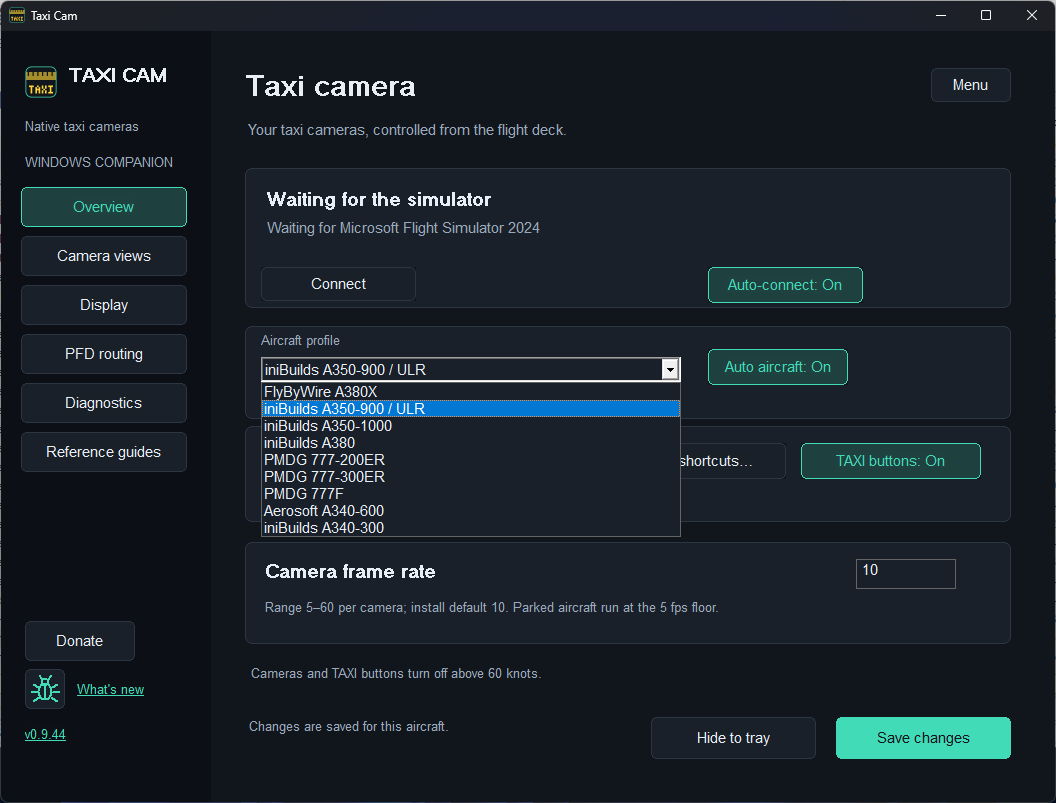Toggle TAXI buttons: On
This screenshot has width=1056, height=803.
(890, 461)
